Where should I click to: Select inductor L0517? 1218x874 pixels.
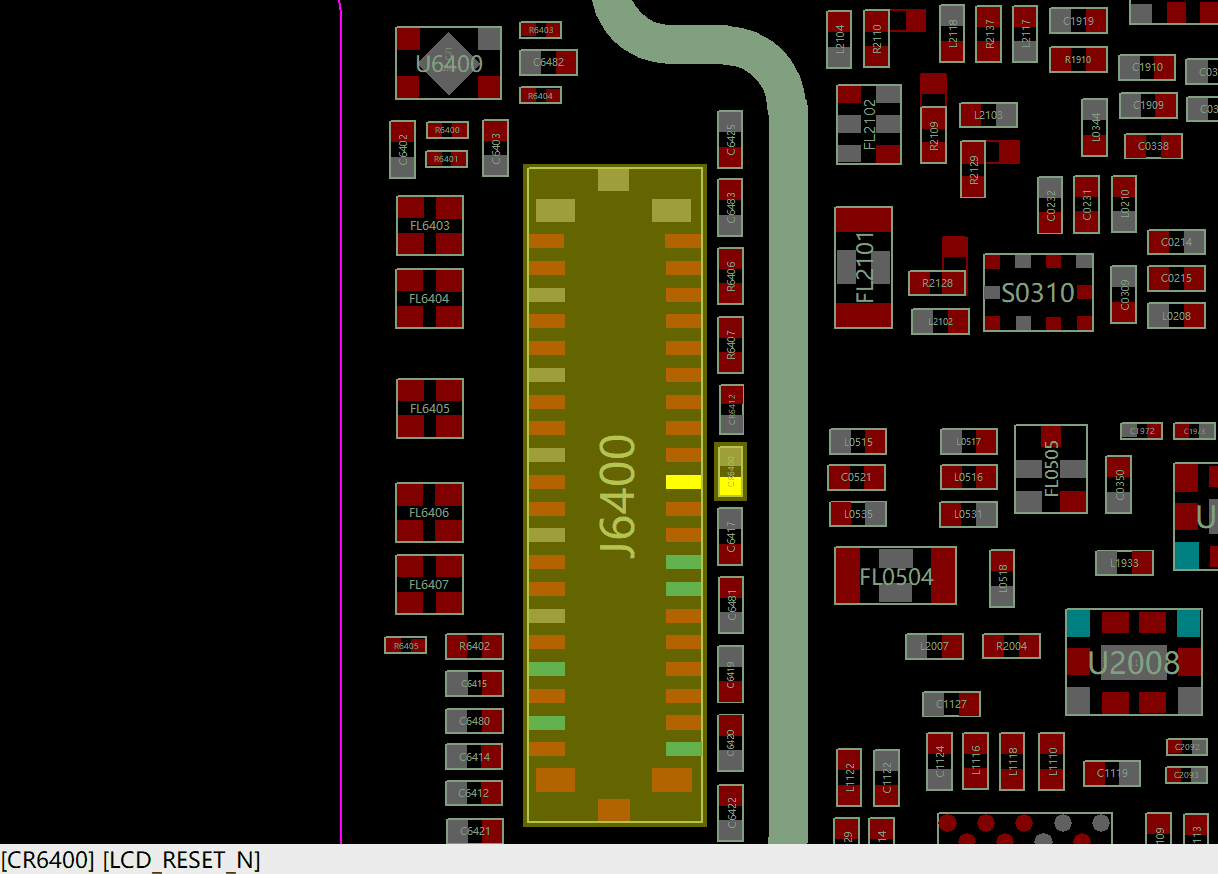969,442
